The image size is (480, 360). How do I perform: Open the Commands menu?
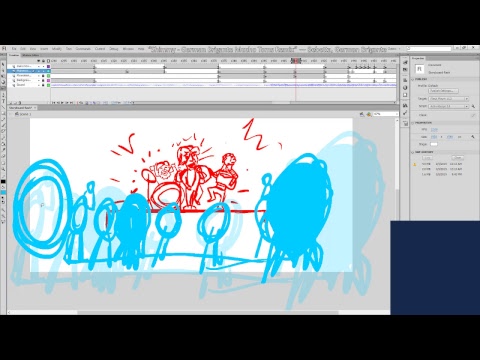coord(83,49)
